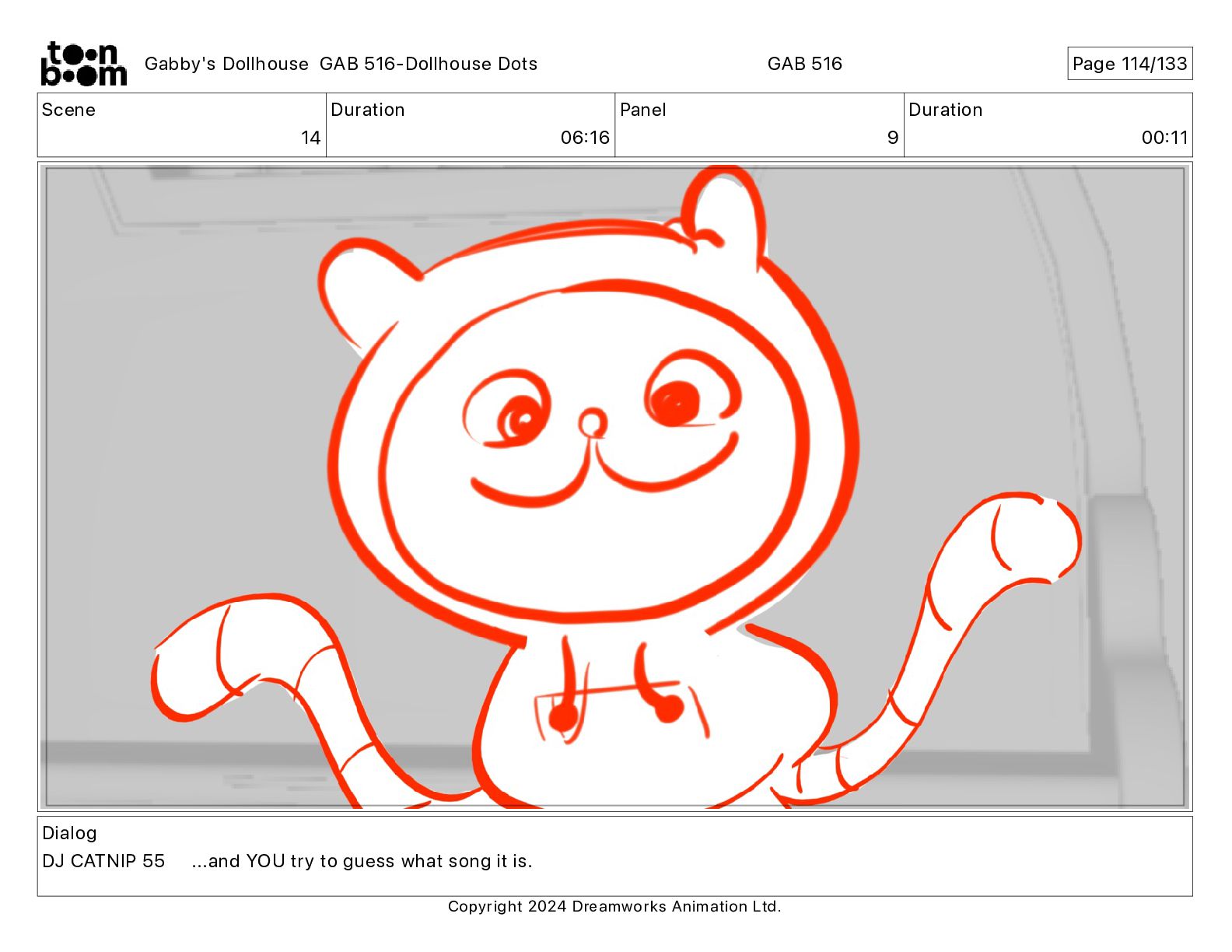Click the scene number '14'
The width and height of the screenshot is (1232, 952).
(310, 138)
